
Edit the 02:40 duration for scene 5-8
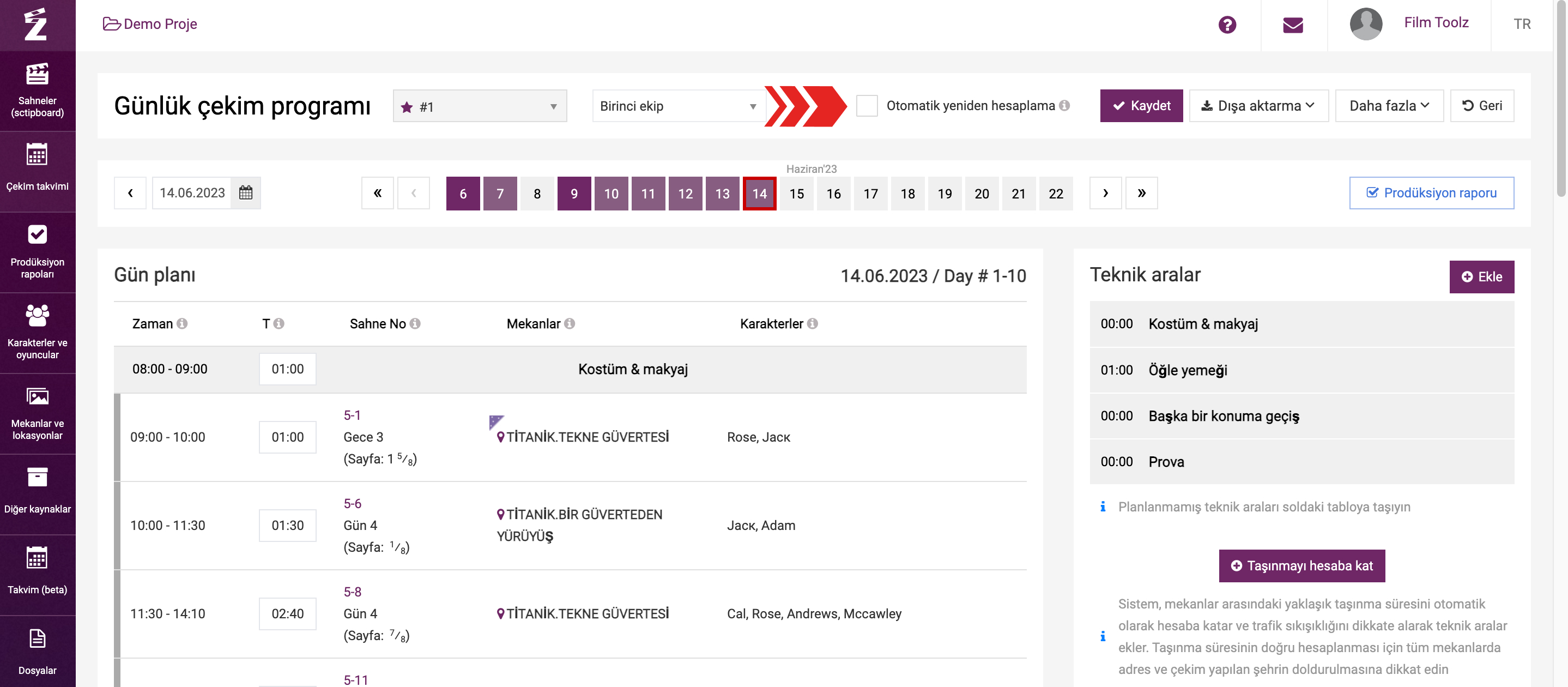click(287, 614)
